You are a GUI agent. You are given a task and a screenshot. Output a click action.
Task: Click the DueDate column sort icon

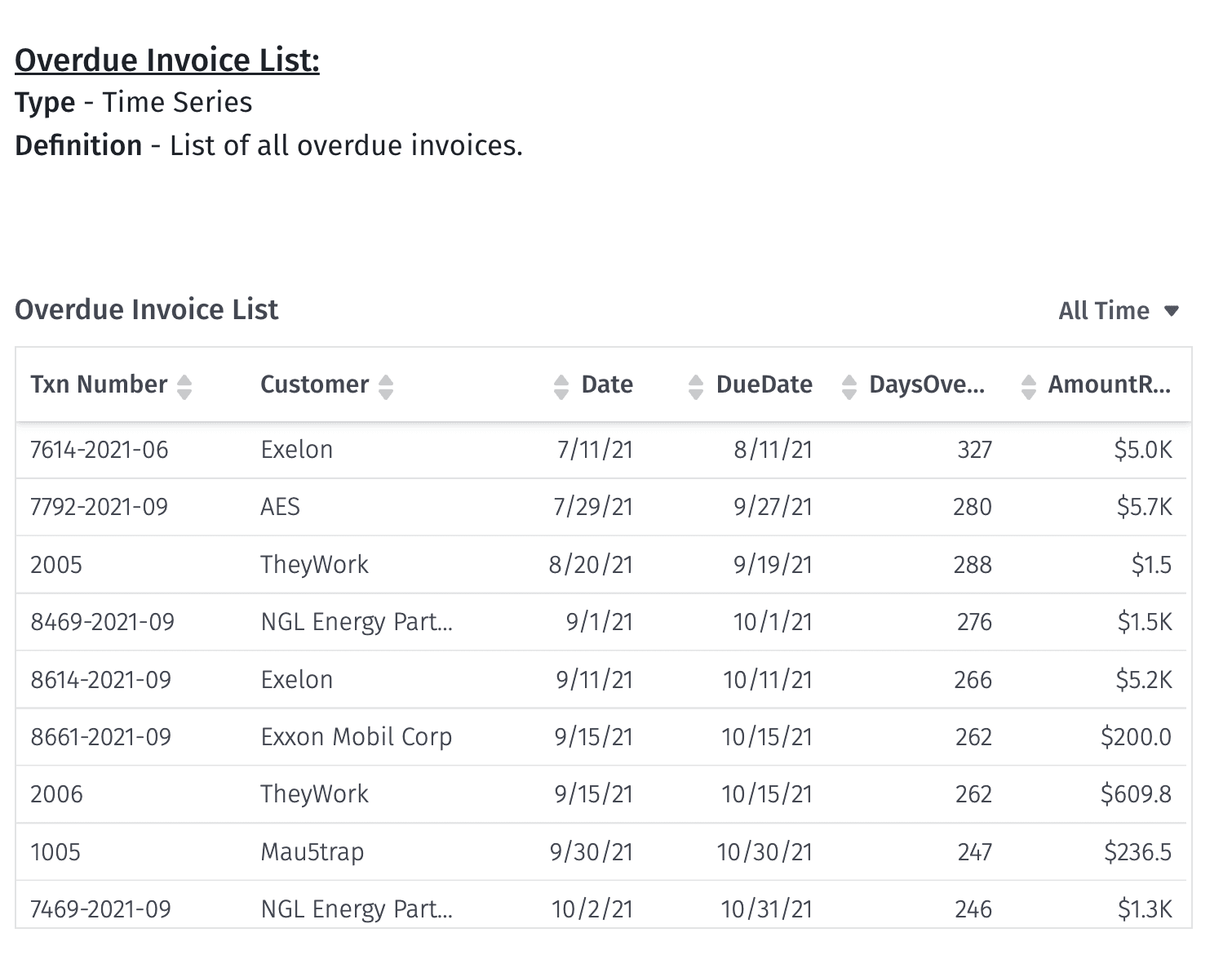(x=695, y=386)
